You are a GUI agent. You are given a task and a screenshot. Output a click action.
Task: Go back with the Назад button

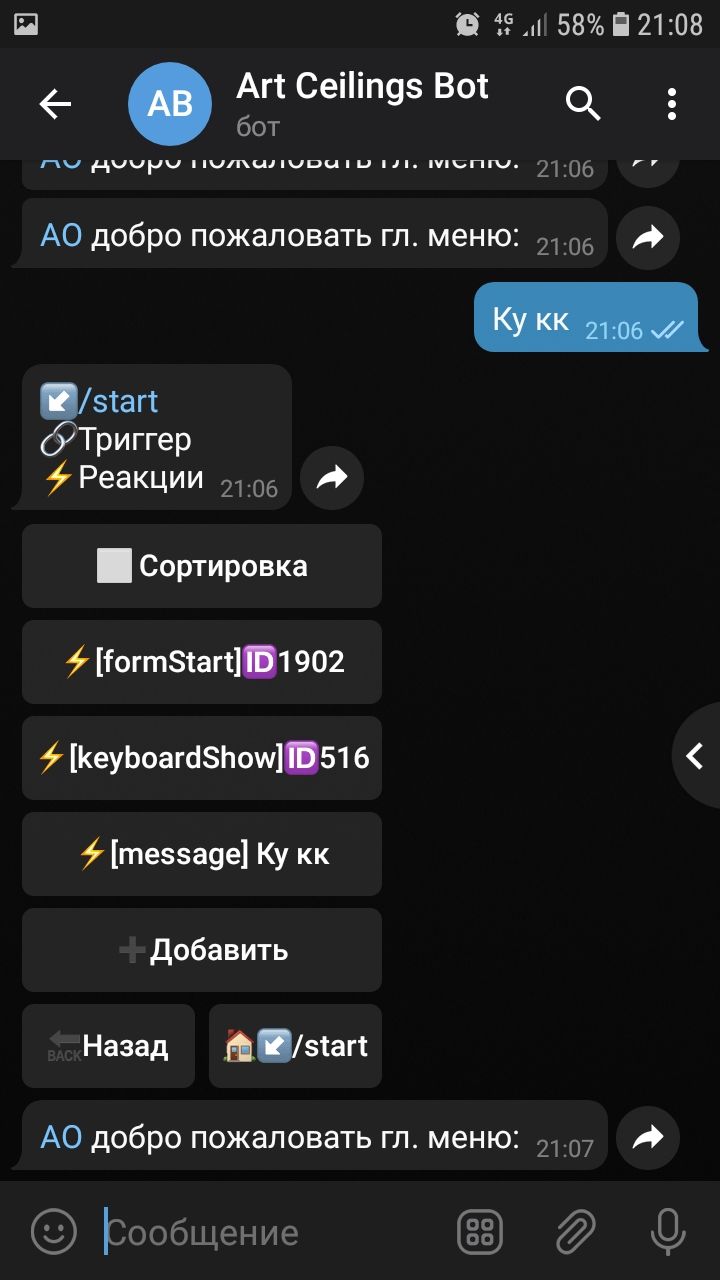tap(108, 1046)
